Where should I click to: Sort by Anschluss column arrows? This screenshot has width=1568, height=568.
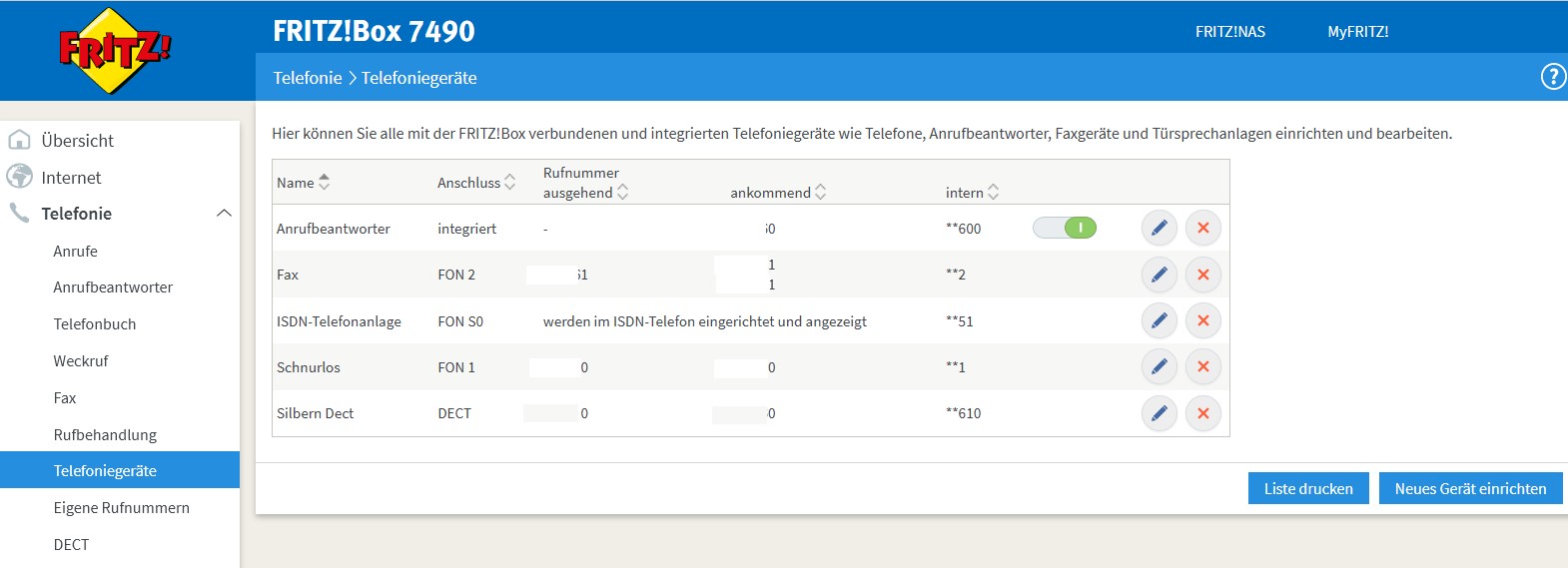tap(509, 183)
